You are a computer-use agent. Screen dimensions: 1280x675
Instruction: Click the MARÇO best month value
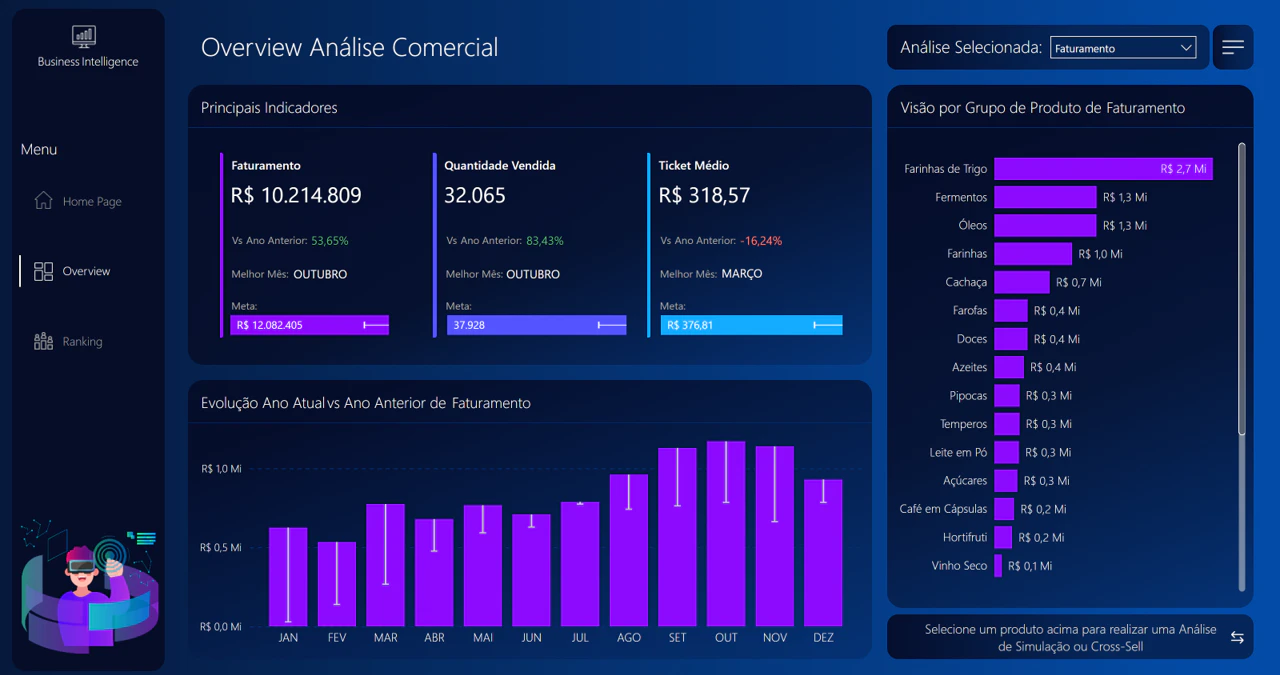[x=742, y=274]
